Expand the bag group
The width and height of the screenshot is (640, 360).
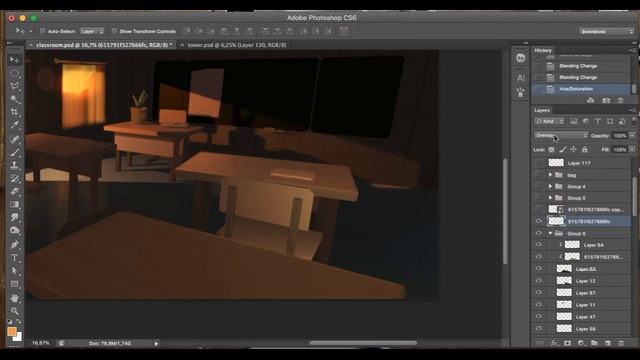[x=550, y=175]
